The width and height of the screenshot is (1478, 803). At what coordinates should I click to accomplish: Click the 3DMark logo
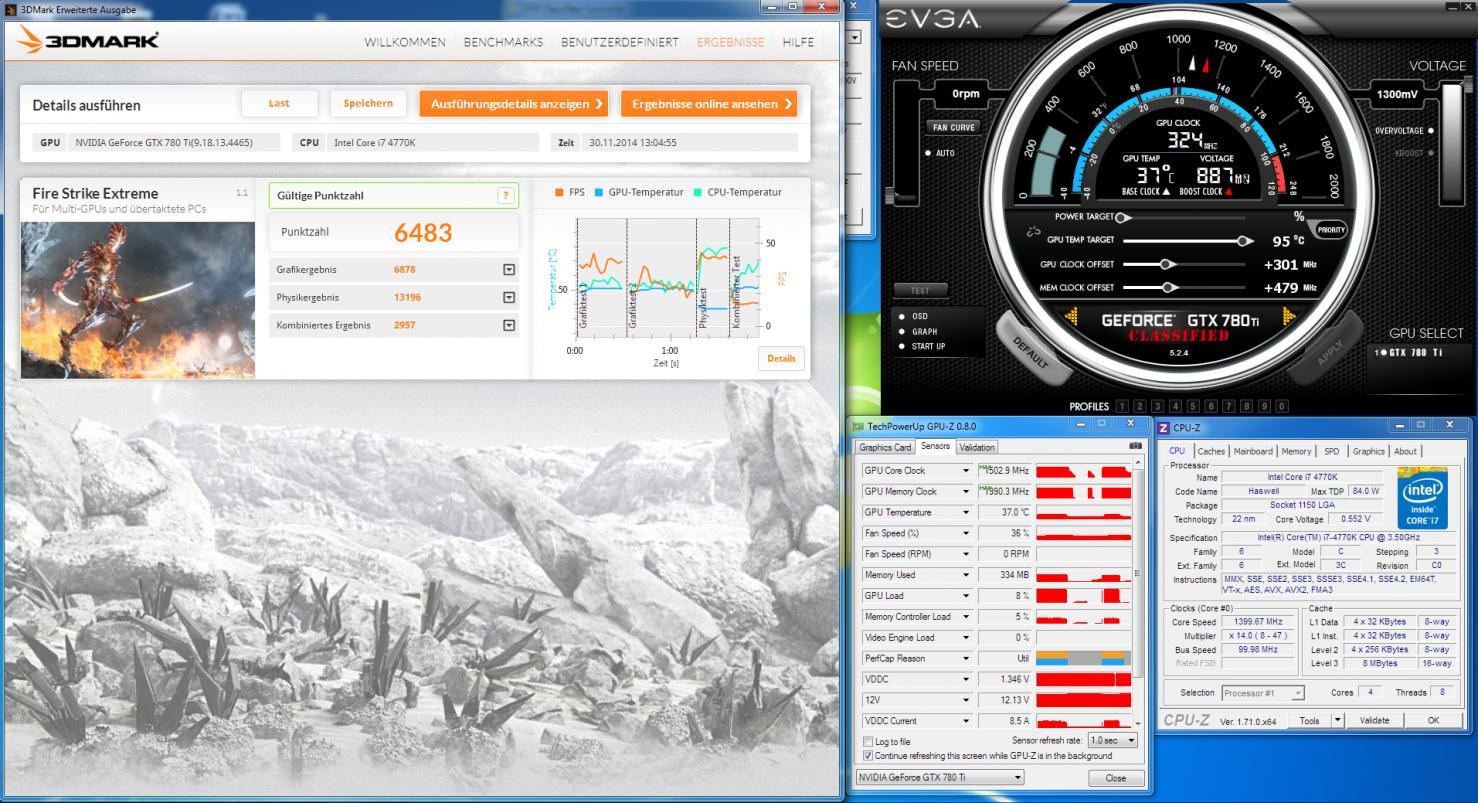88,41
